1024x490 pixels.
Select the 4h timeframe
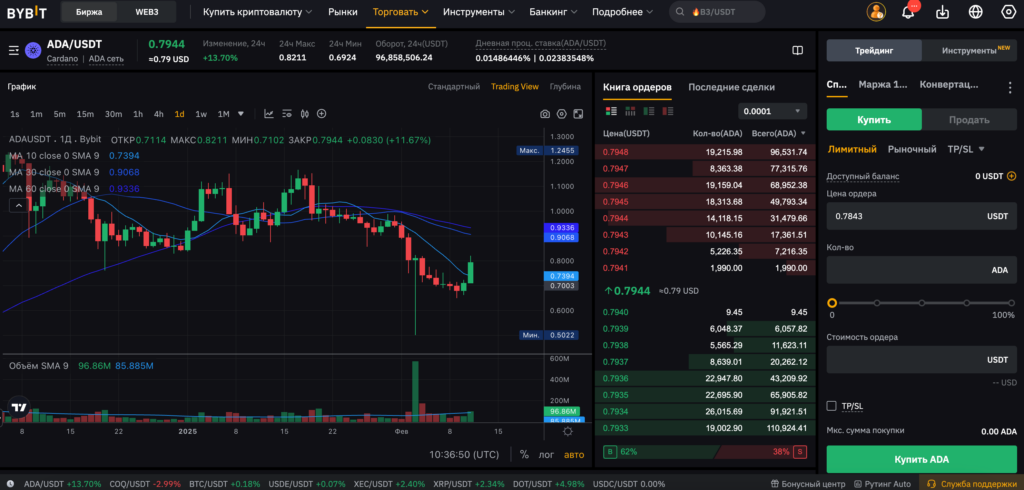(159, 114)
